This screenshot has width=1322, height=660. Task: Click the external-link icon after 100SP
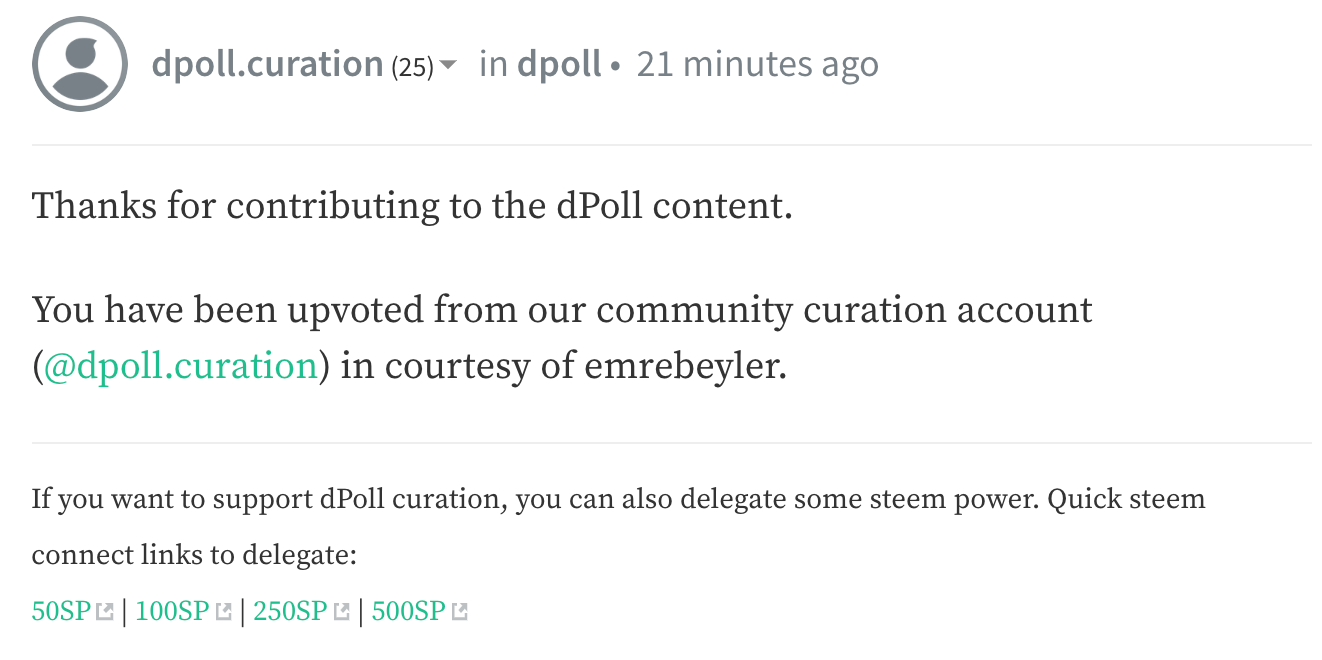pos(224,611)
